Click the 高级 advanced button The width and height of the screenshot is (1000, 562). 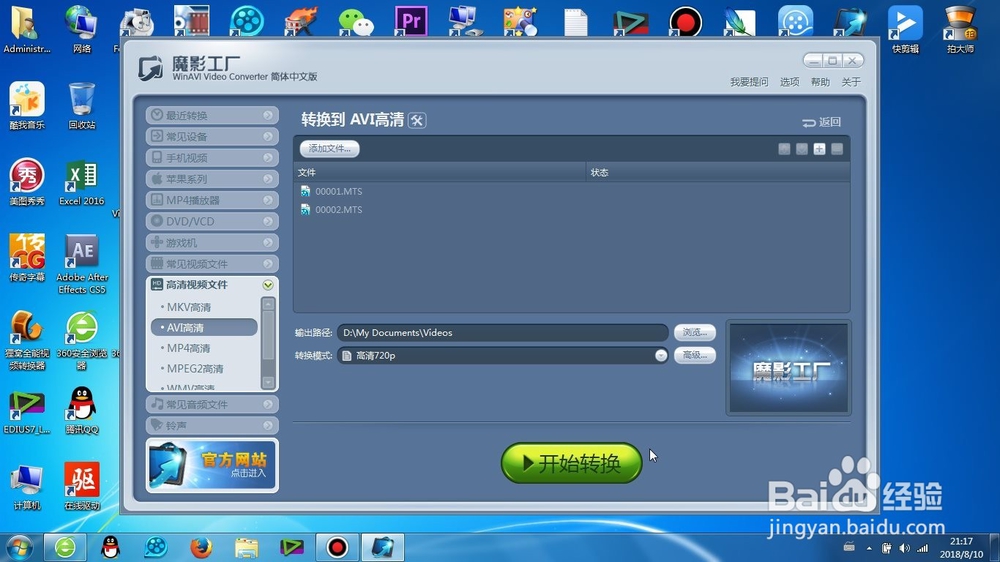[695, 355]
